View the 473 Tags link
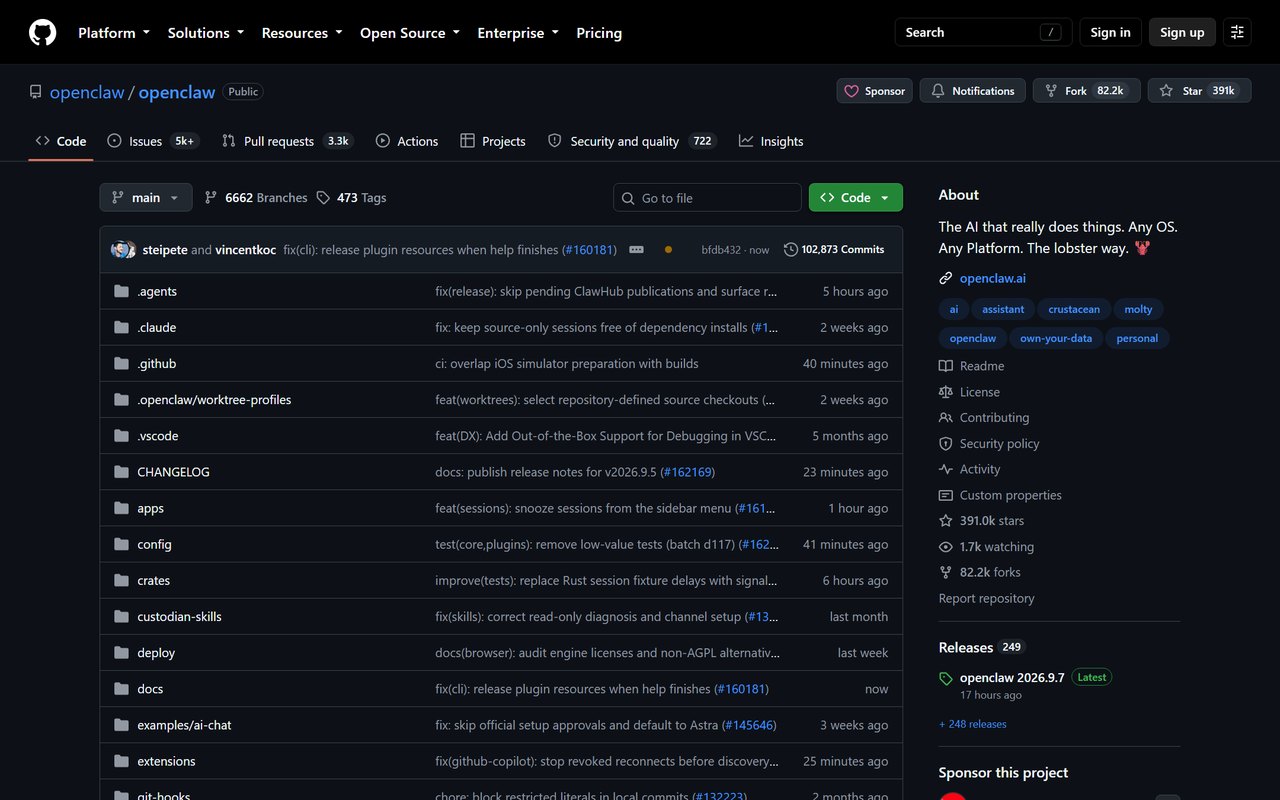The height and width of the screenshot is (800, 1280). [x=351, y=198]
